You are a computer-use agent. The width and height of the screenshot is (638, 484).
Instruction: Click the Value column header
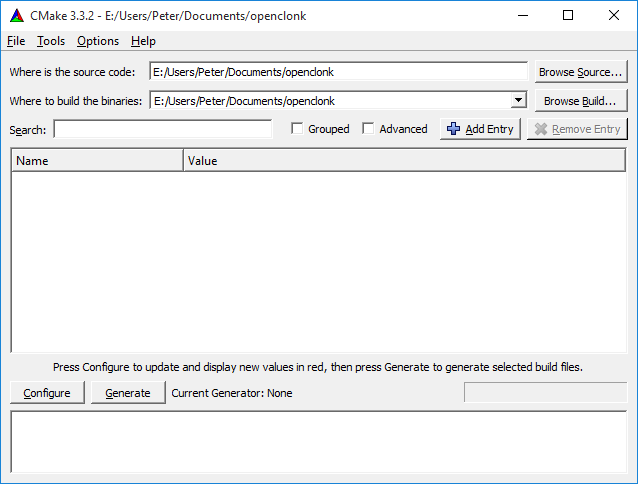404,161
